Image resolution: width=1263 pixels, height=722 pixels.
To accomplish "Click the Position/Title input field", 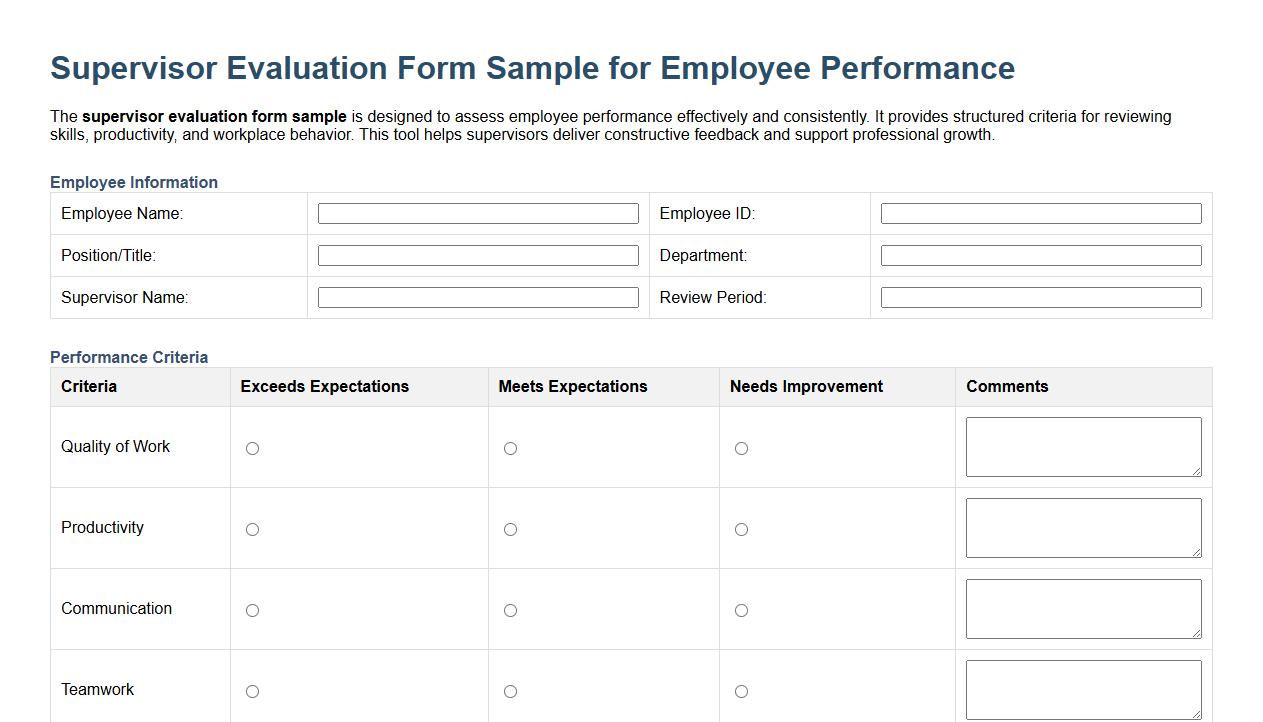I will click(x=478, y=255).
